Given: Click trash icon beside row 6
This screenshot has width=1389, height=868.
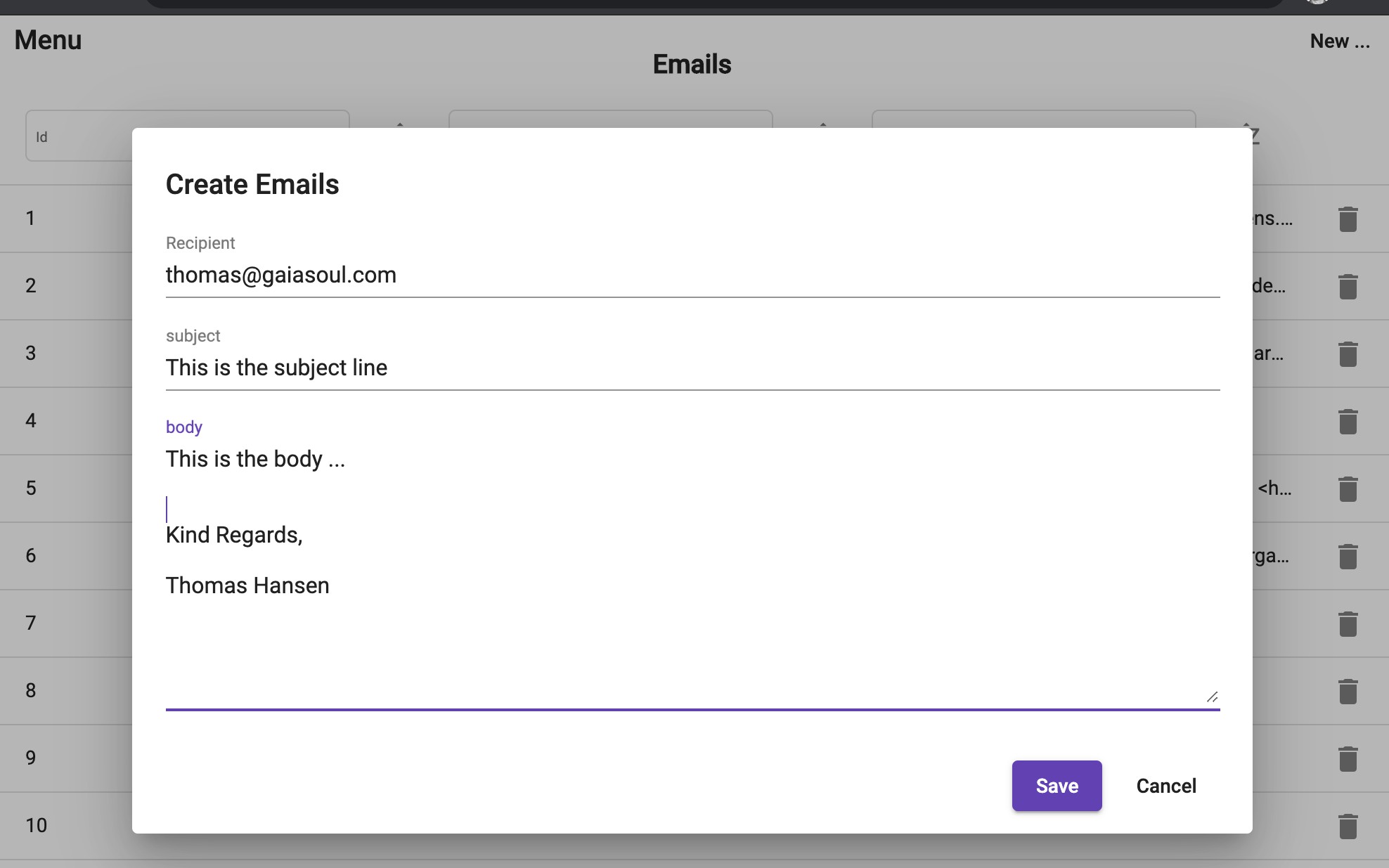Looking at the screenshot, I should coord(1348,557).
